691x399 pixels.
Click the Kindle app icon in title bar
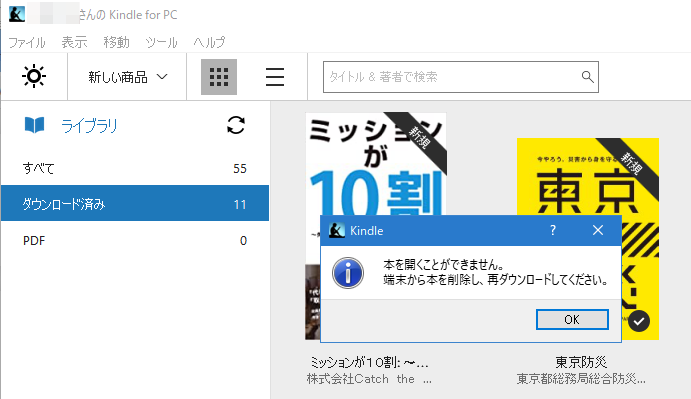[x=17, y=15]
